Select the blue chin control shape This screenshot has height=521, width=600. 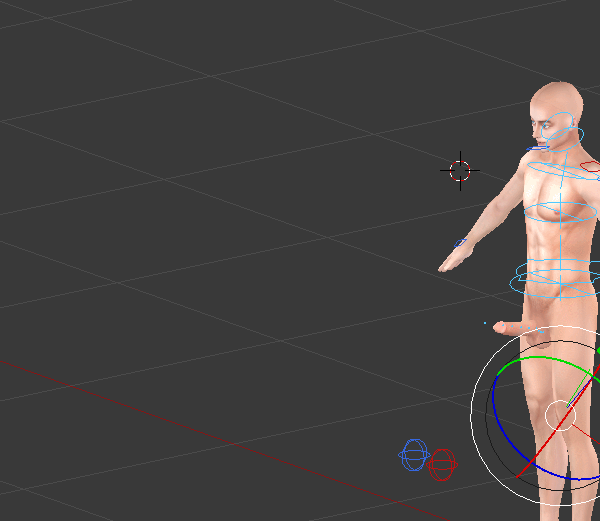point(538,148)
